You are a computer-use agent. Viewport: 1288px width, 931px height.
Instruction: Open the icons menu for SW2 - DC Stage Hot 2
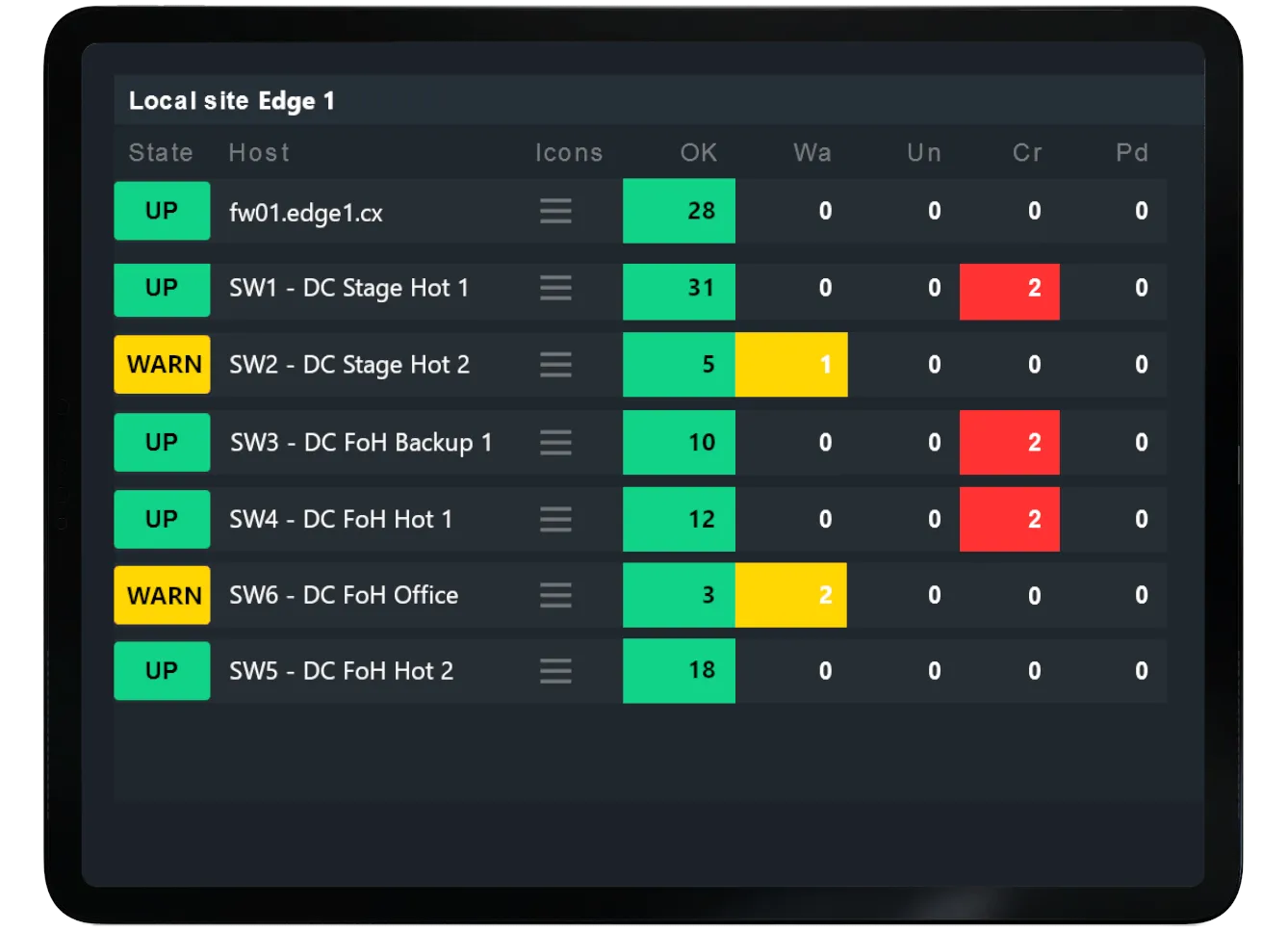(555, 365)
